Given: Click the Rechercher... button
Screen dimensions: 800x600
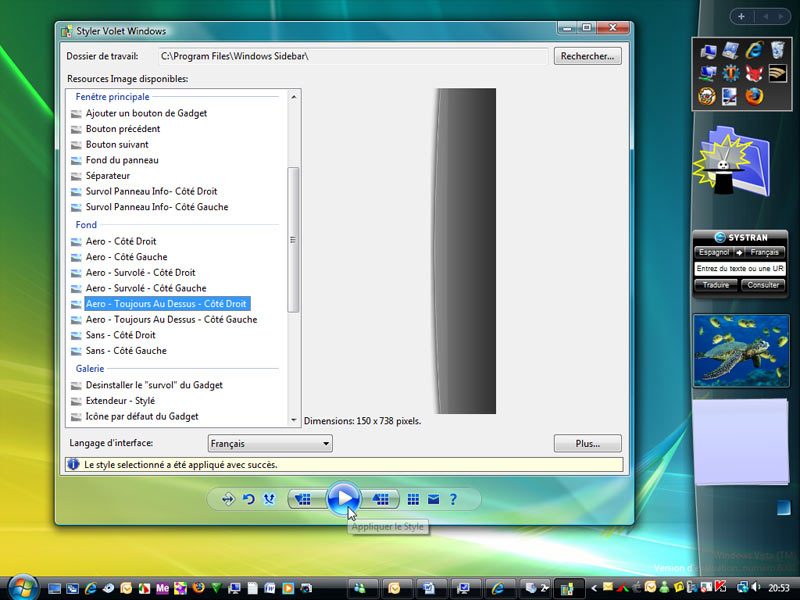Looking at the screenshot, I should click(x=587, y=56).
